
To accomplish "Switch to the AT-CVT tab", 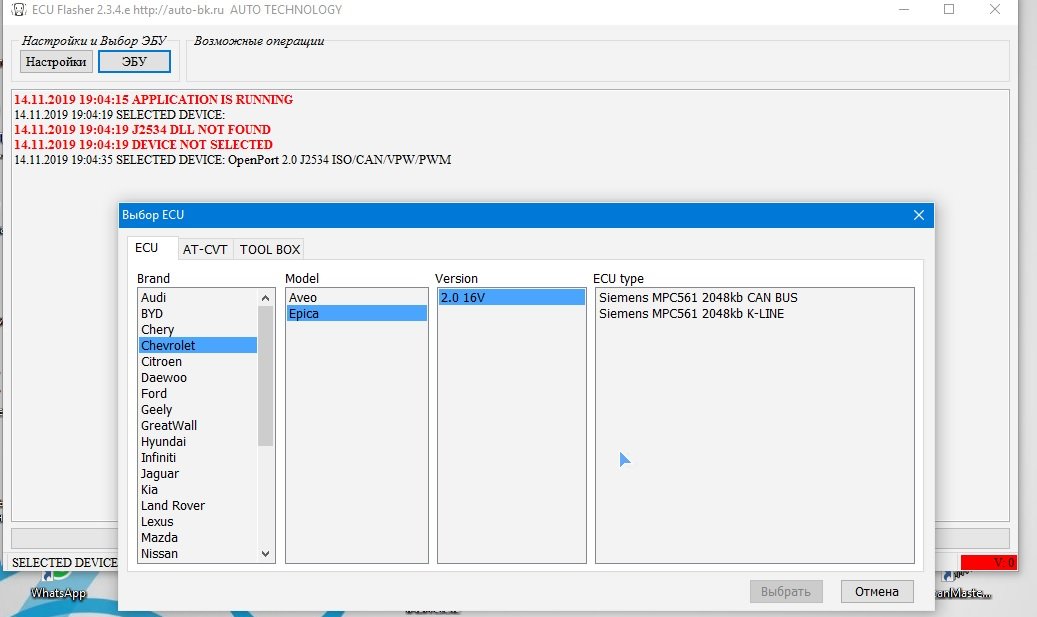I will pos(205,249).
